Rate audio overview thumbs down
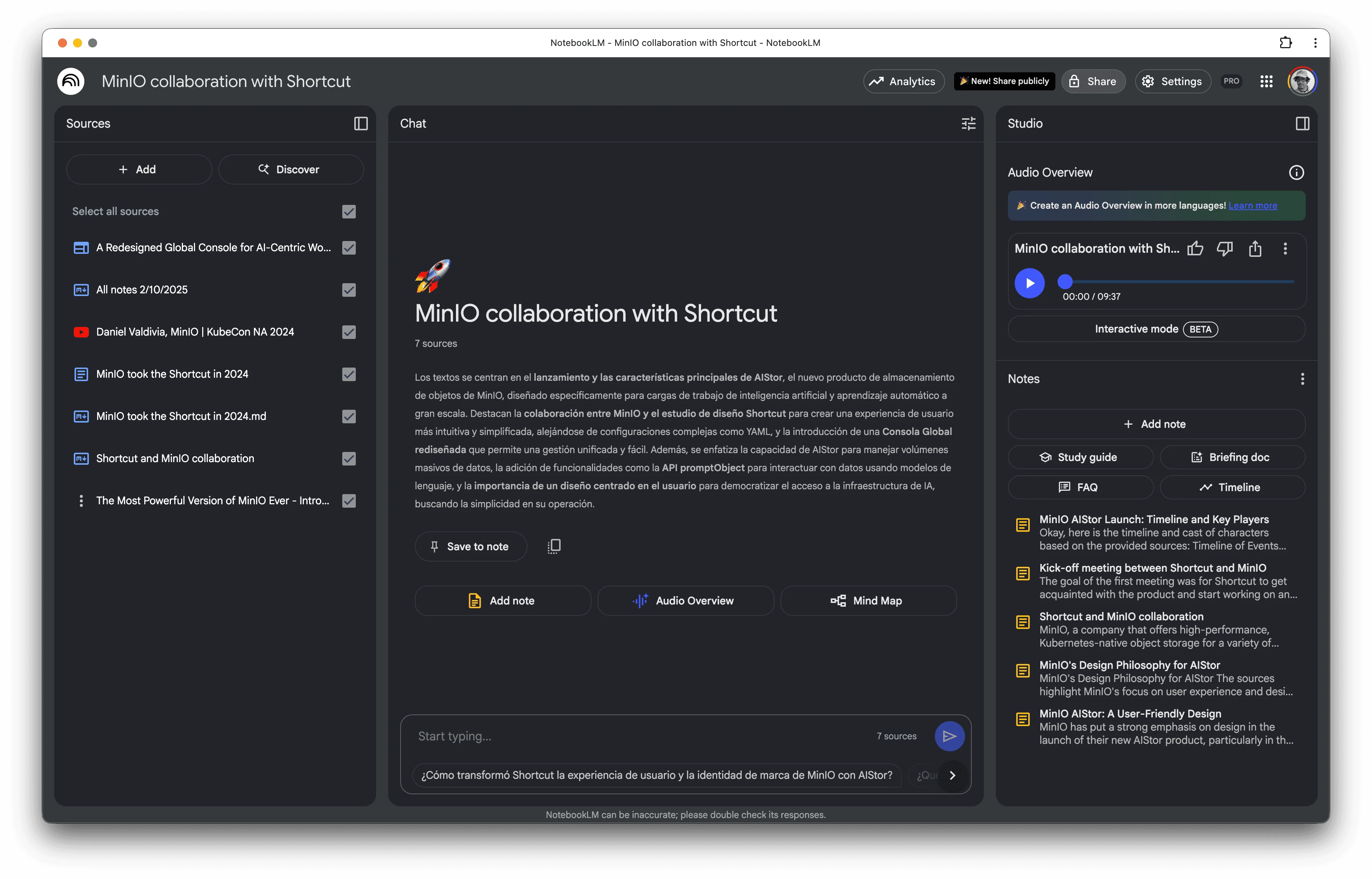Image resolution: width=1372 pixels, height=879 pixels. pos(1225,248)
